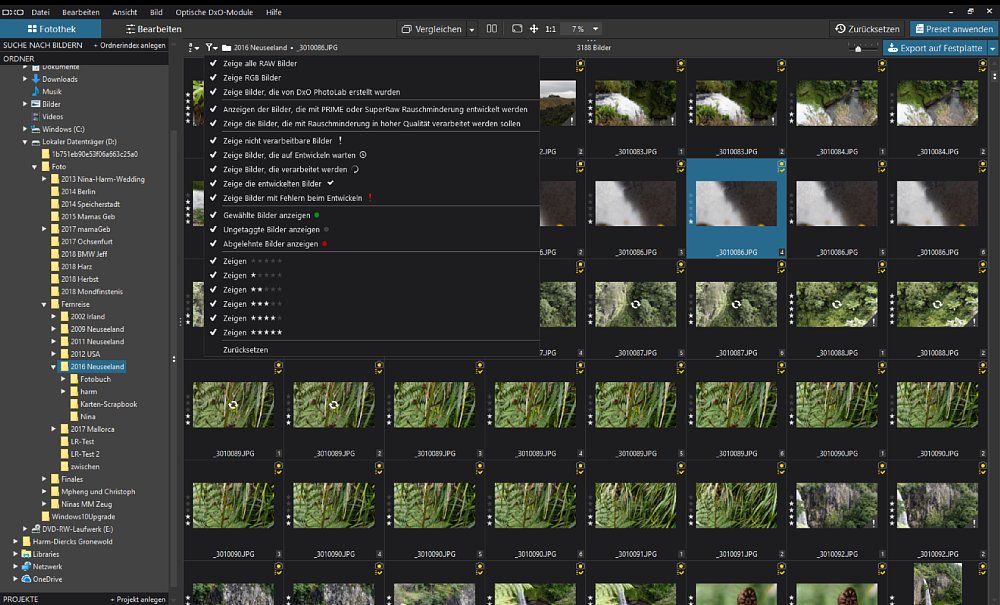Expand the Windows (C:) drive node
This screenshot has width=1000, height=605.
(25, 129)
